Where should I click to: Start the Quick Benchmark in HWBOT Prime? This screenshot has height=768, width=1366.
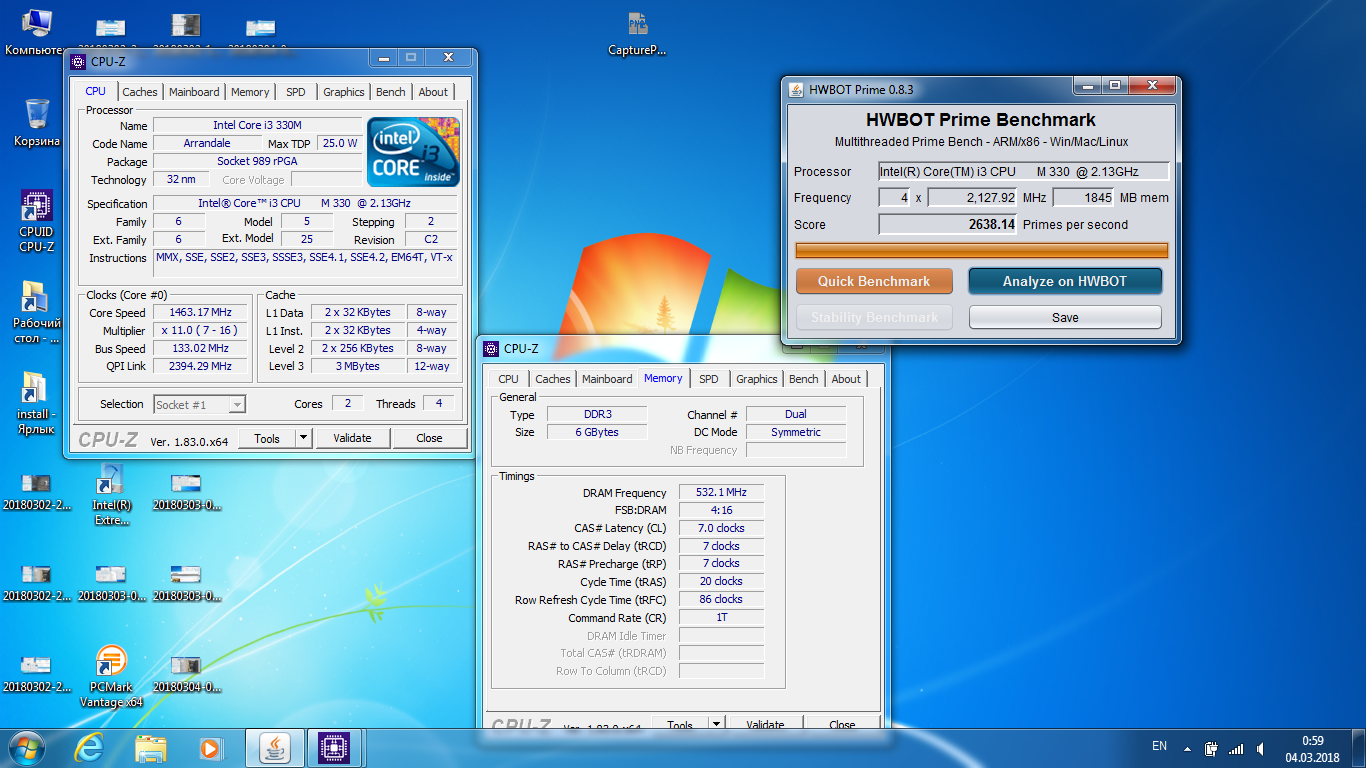(874, 281)
